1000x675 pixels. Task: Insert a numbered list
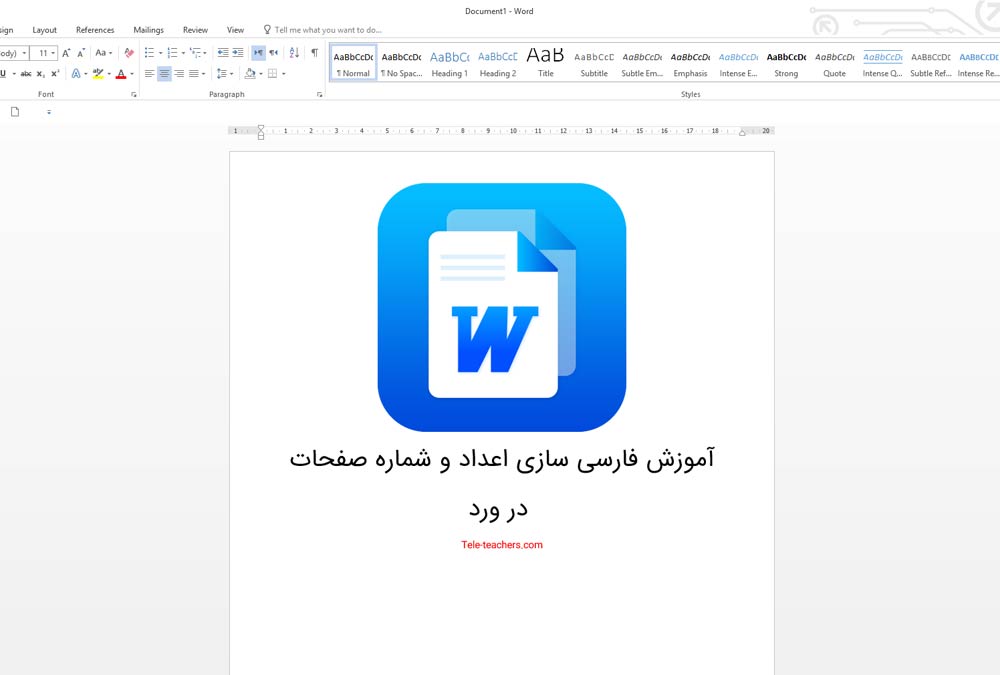(172, 53)
